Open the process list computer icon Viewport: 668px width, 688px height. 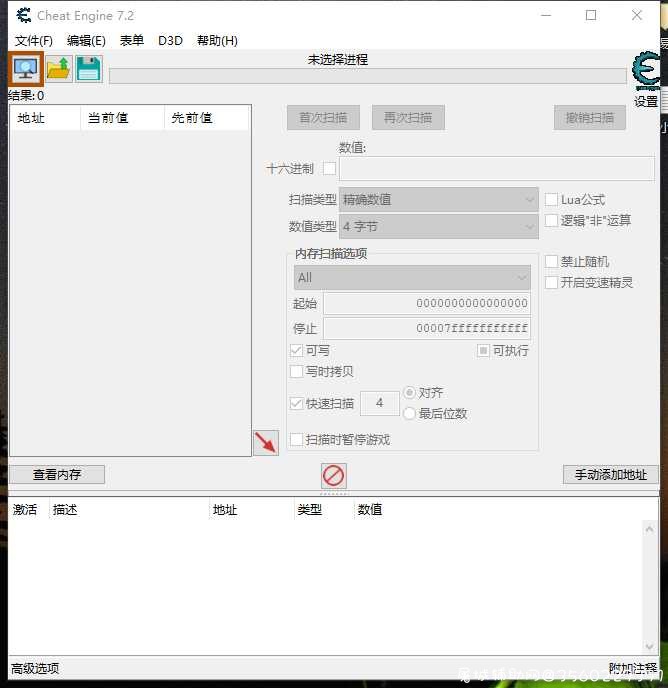(26, 69)
